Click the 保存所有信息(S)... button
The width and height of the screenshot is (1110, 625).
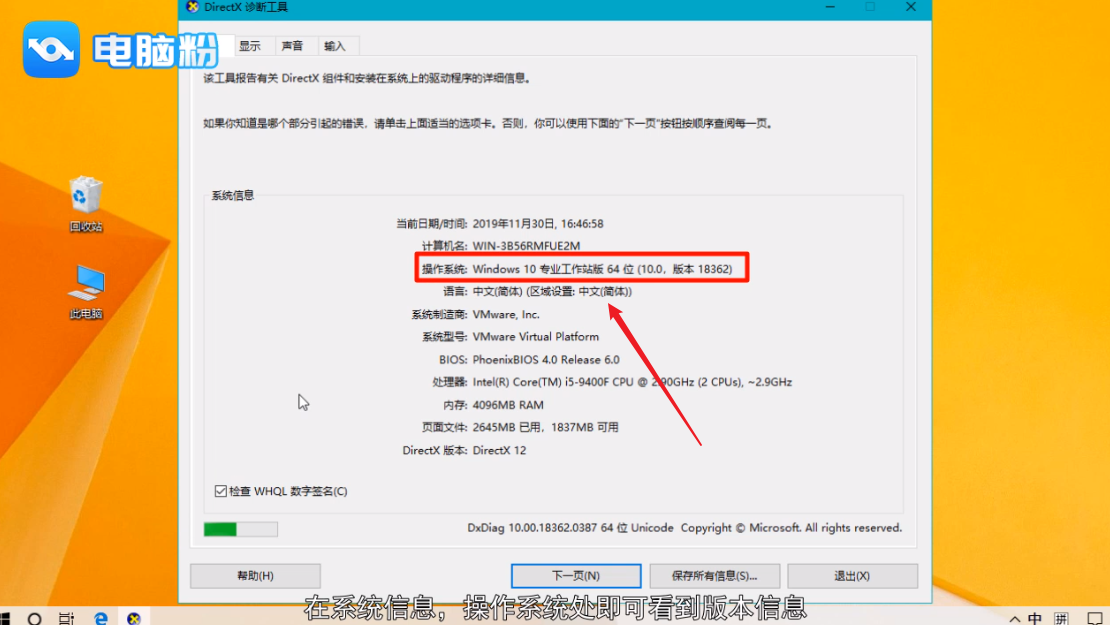[714, 576]
